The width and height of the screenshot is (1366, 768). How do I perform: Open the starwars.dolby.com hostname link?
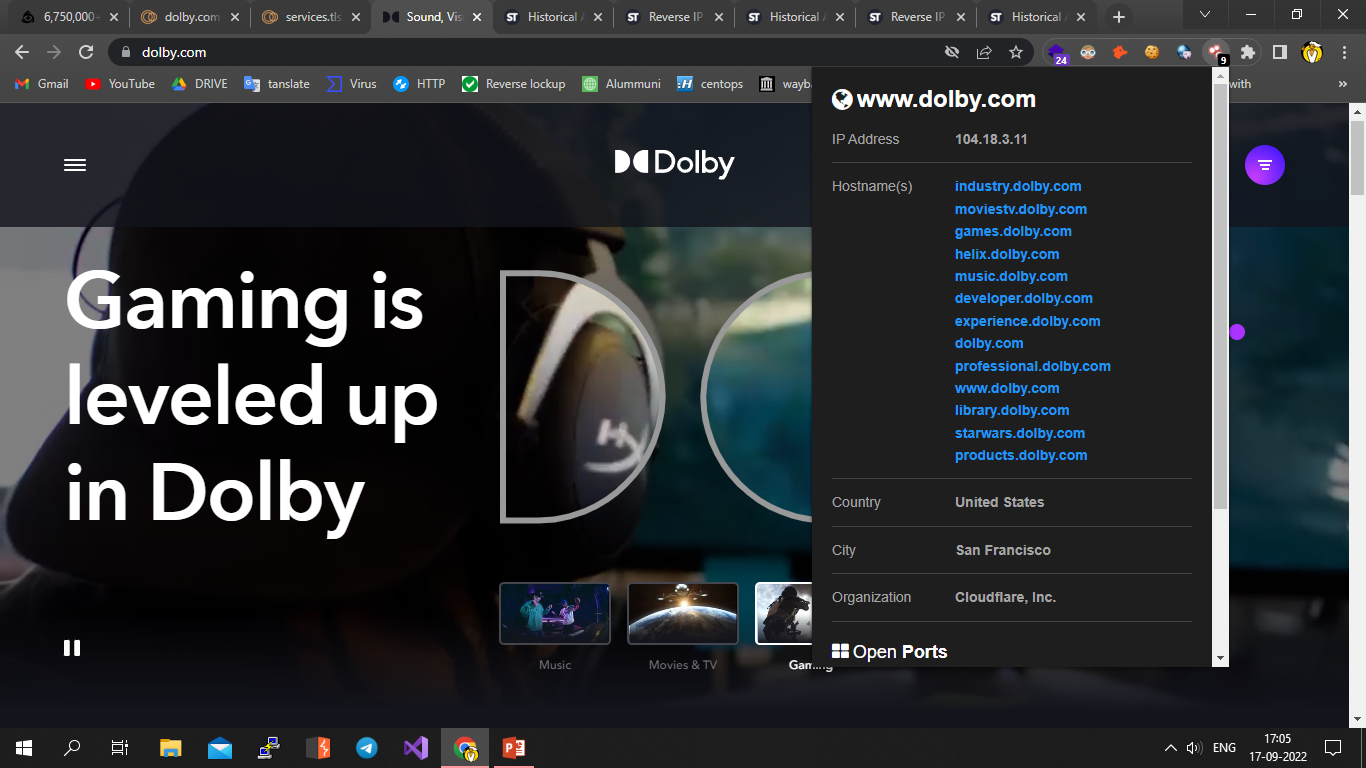tap(1020, 433)
